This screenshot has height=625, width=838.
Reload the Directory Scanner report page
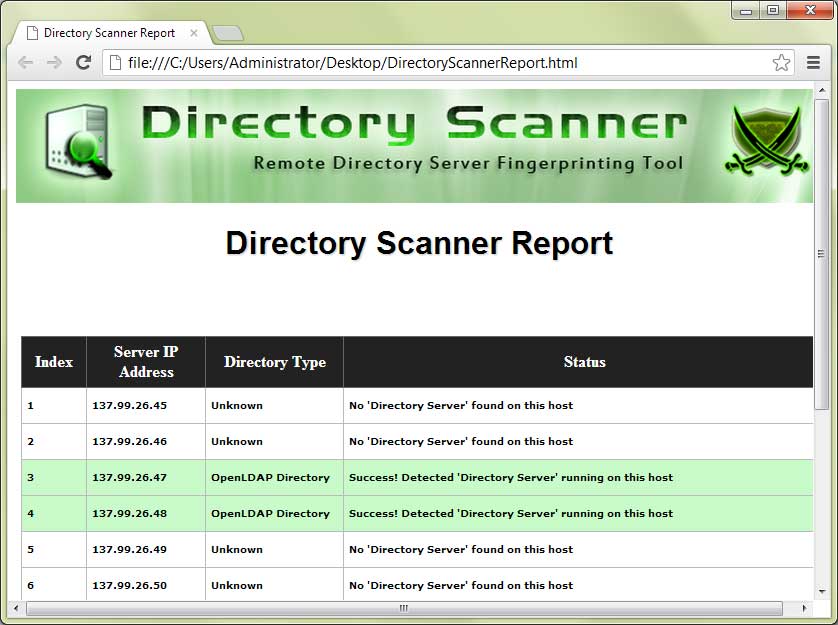(83, 63)
